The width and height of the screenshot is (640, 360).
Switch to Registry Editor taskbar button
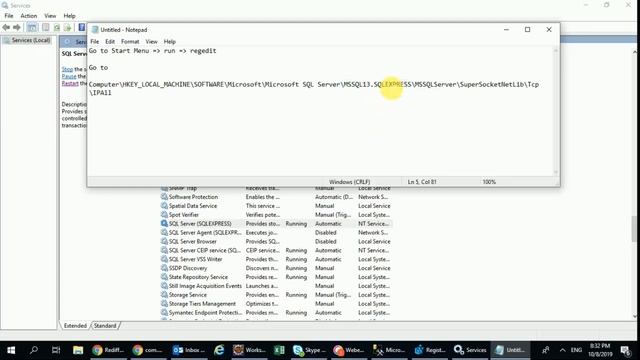(429, 350)
